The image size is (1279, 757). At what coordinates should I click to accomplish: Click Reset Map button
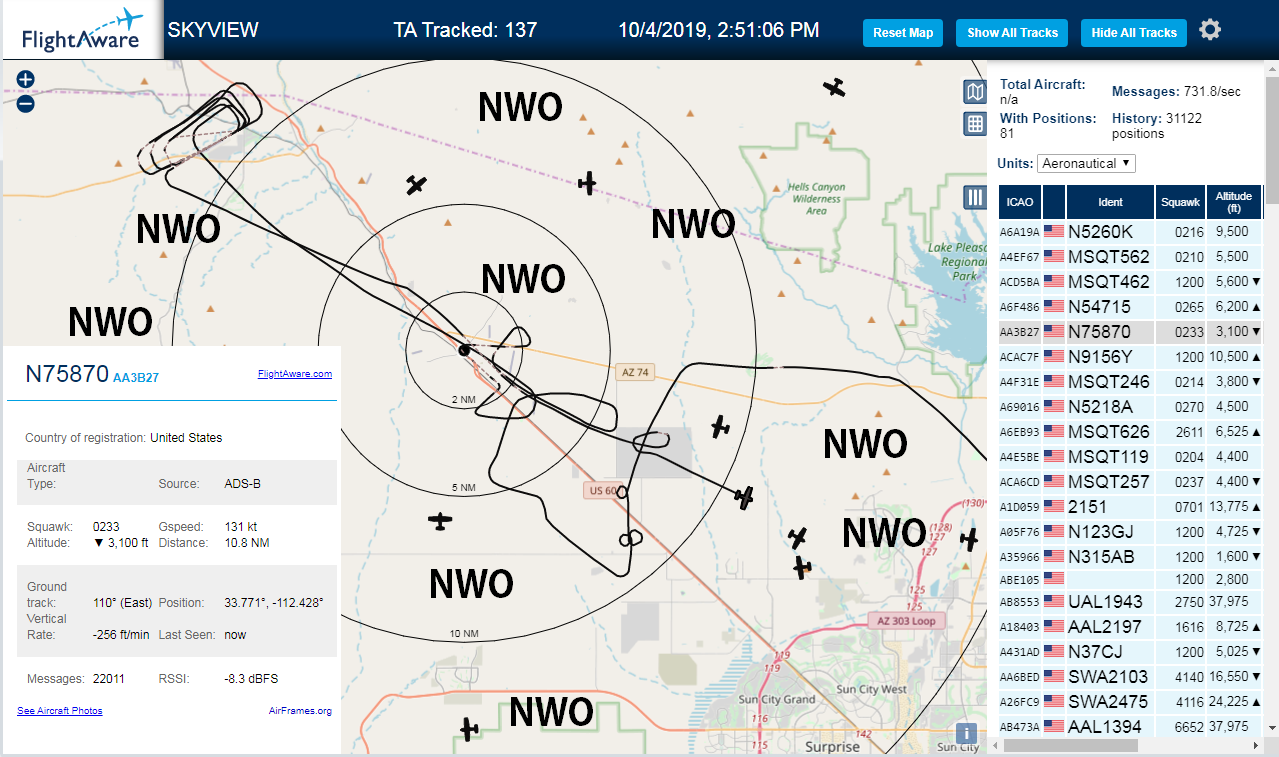[903, 33]
